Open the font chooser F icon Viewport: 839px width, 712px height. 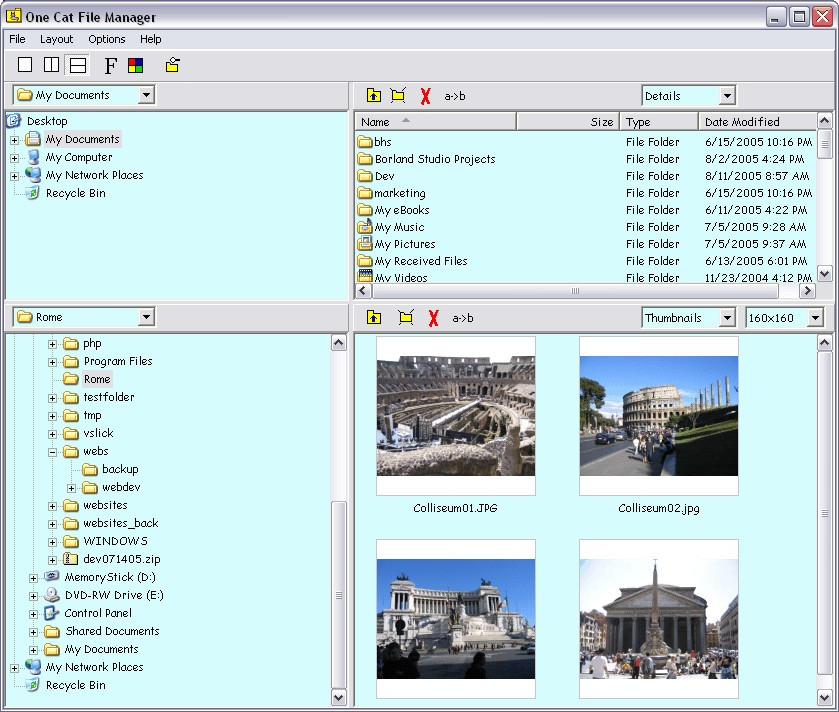click(110, 65)
